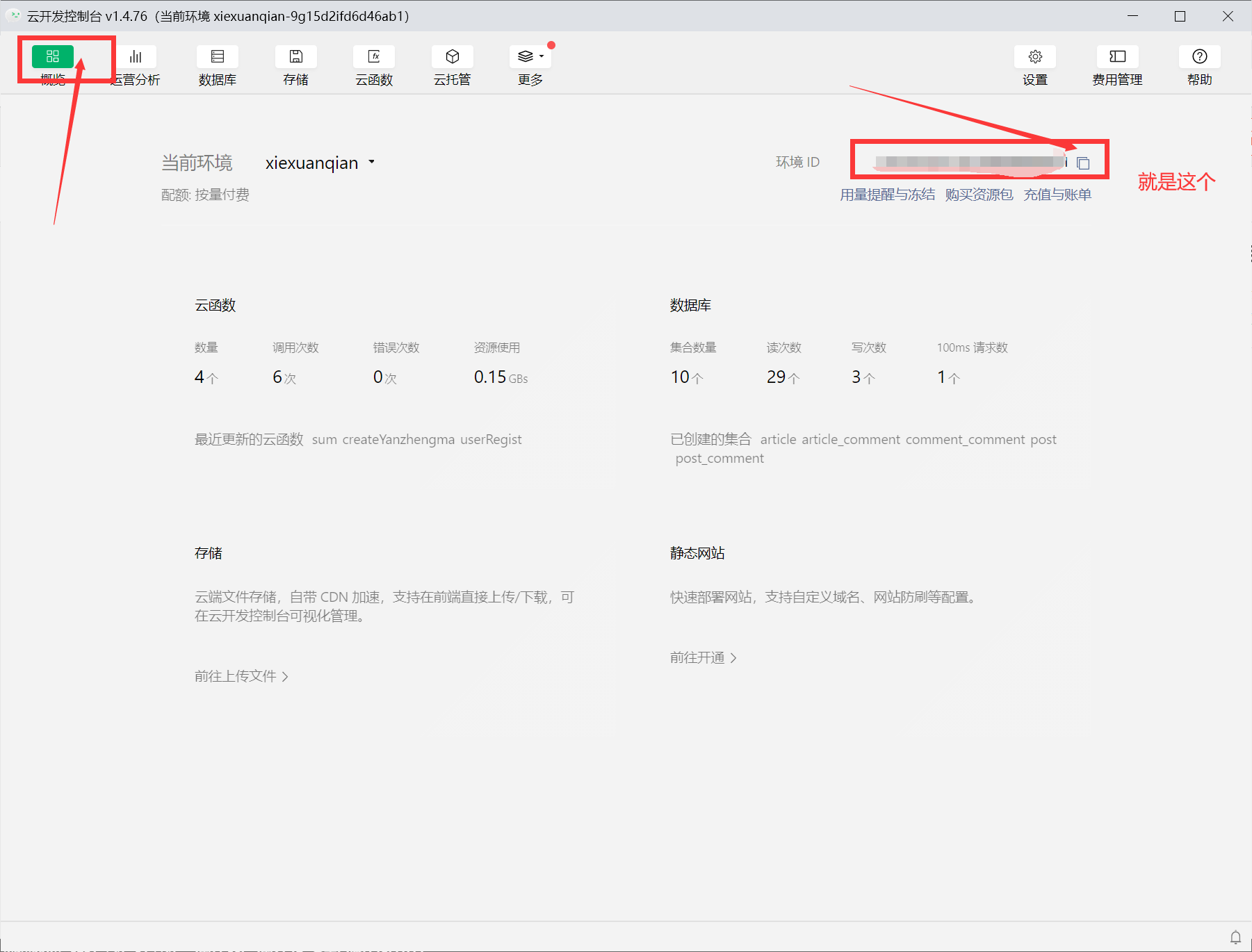The image size is (1252, 952).
Task: Select cloud function userRegist
Action: [491, 439]
